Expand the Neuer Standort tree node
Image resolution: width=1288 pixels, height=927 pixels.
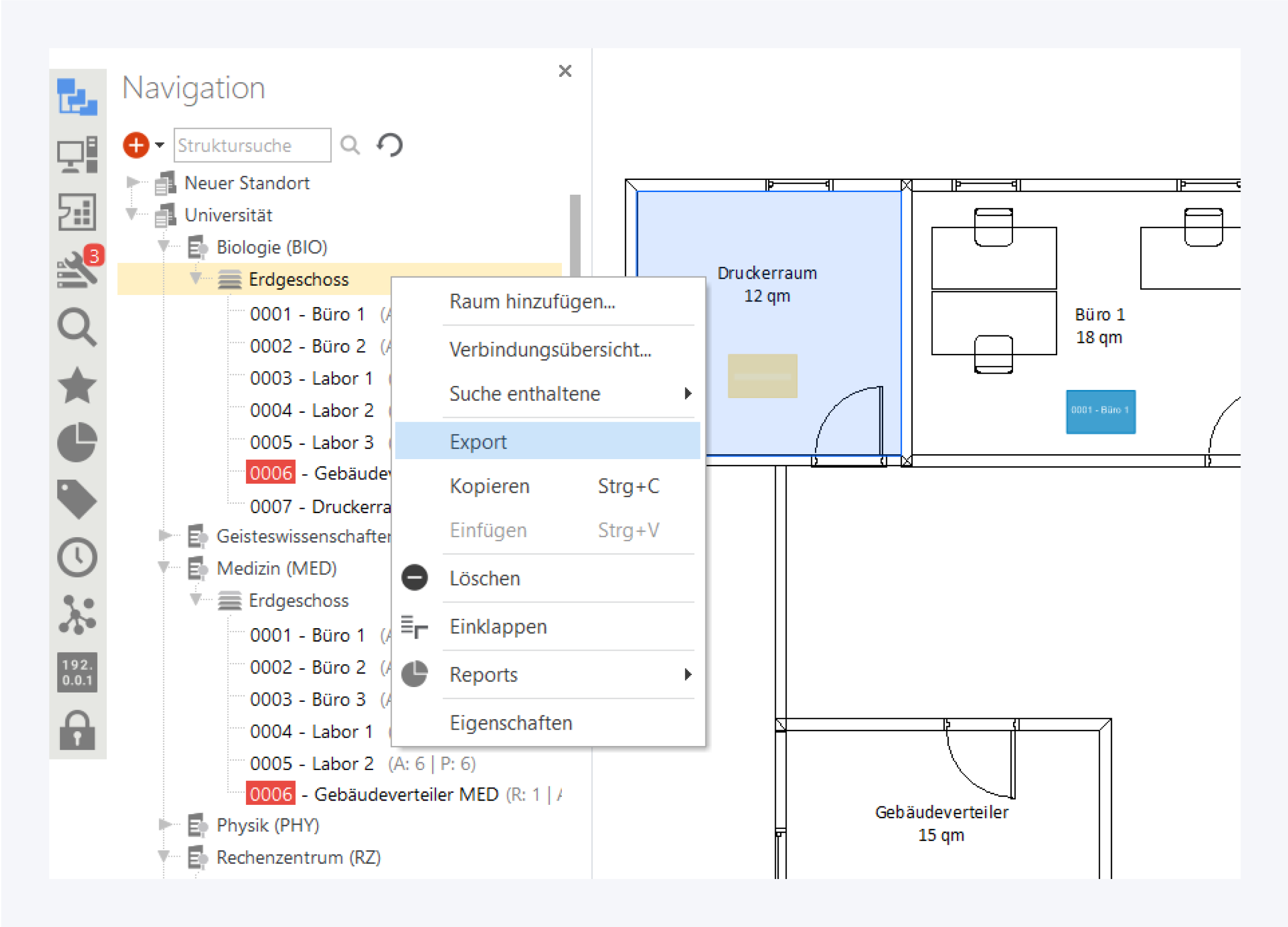point(133,182)
